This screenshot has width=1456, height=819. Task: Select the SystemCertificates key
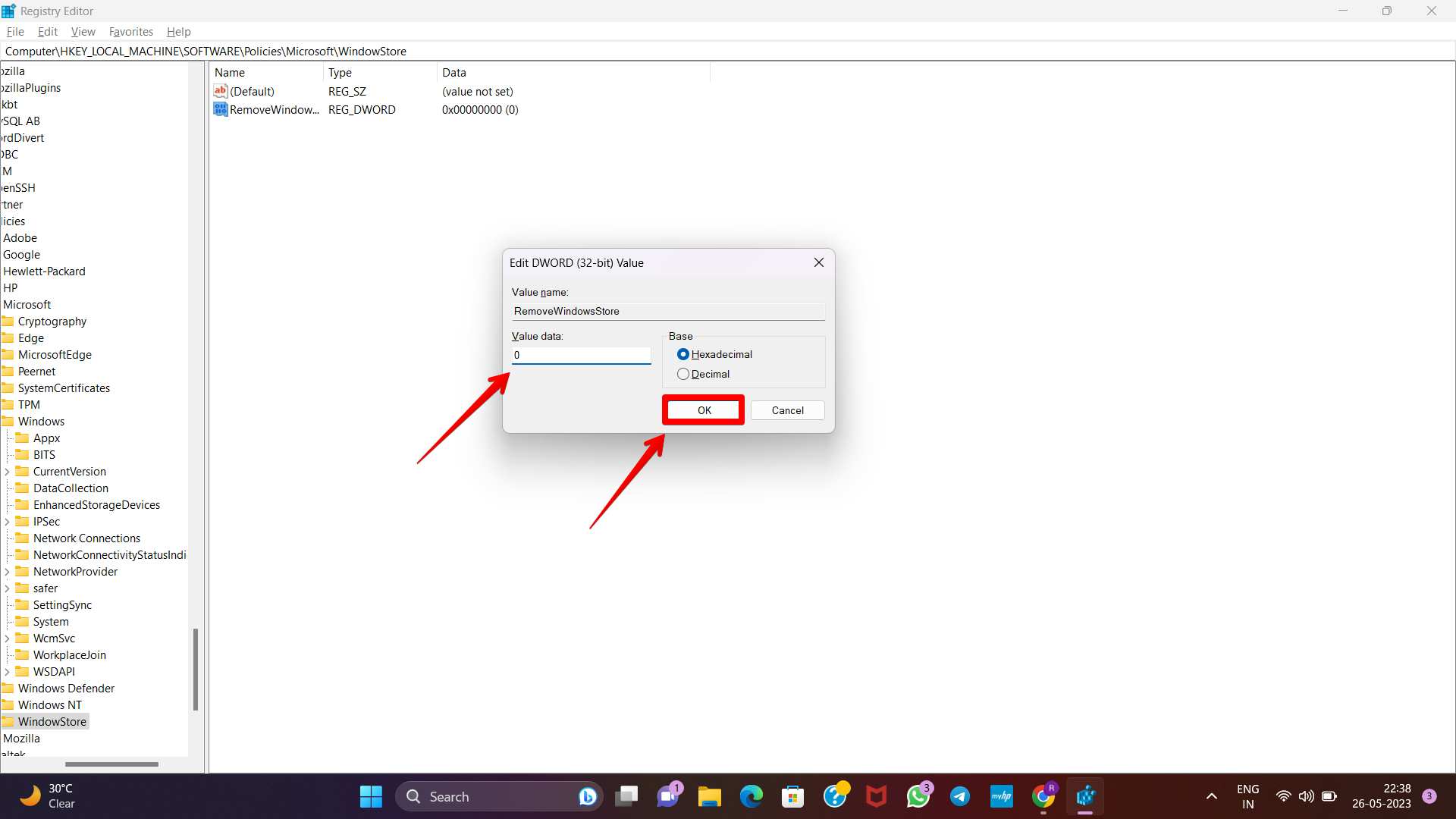(x=64, y=388)
